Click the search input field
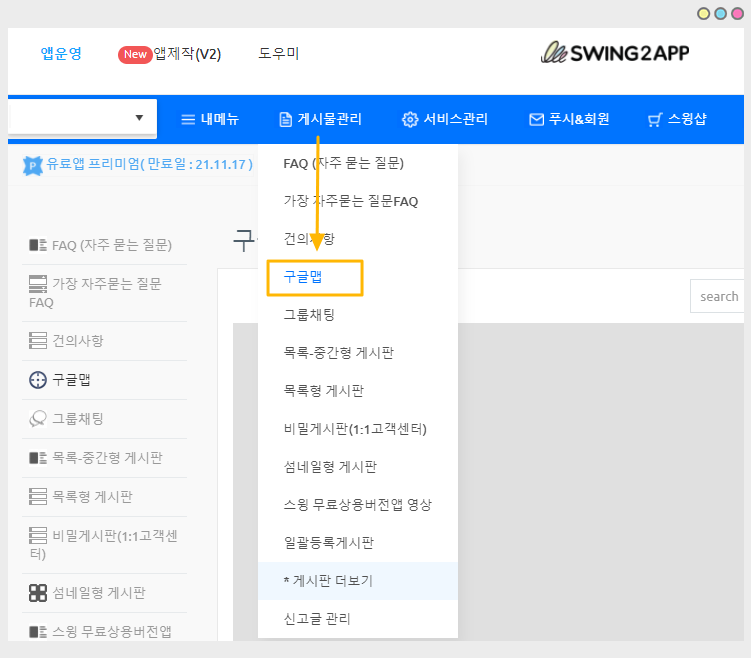 click(718, 296)
